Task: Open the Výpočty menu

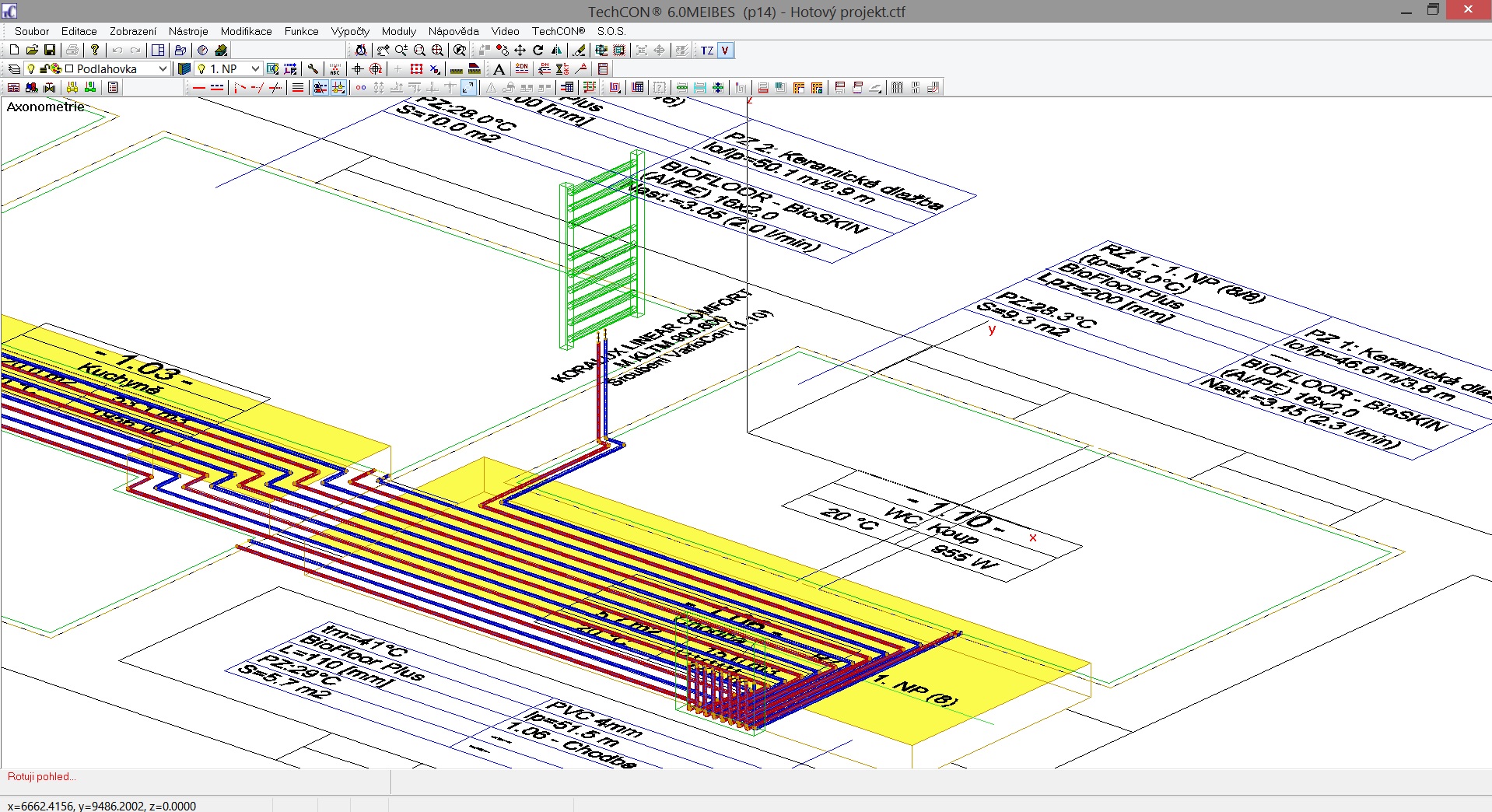Action: coord(349,31)
